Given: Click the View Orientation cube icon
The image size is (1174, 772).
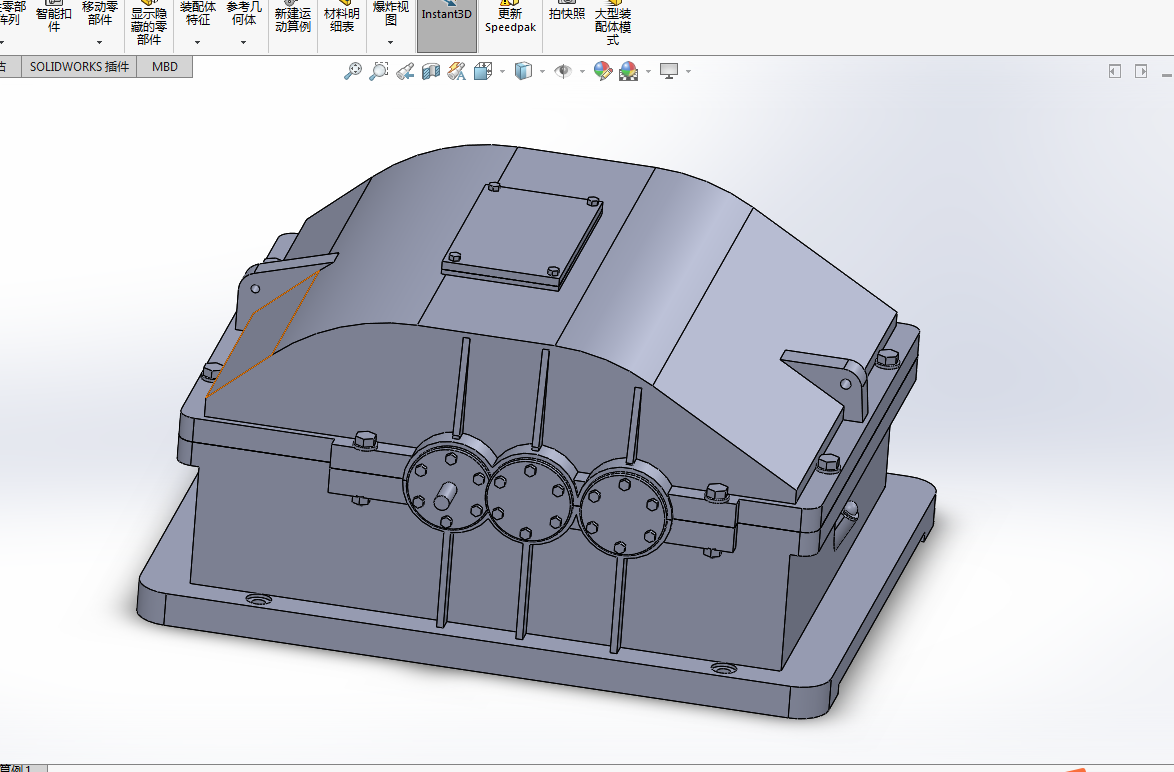Looking at the screenshot, I should tap(483, 71).
